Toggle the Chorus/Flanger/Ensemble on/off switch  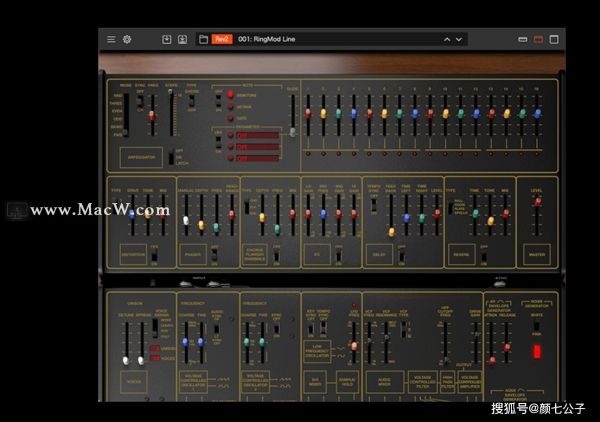(x=276, y=256)
